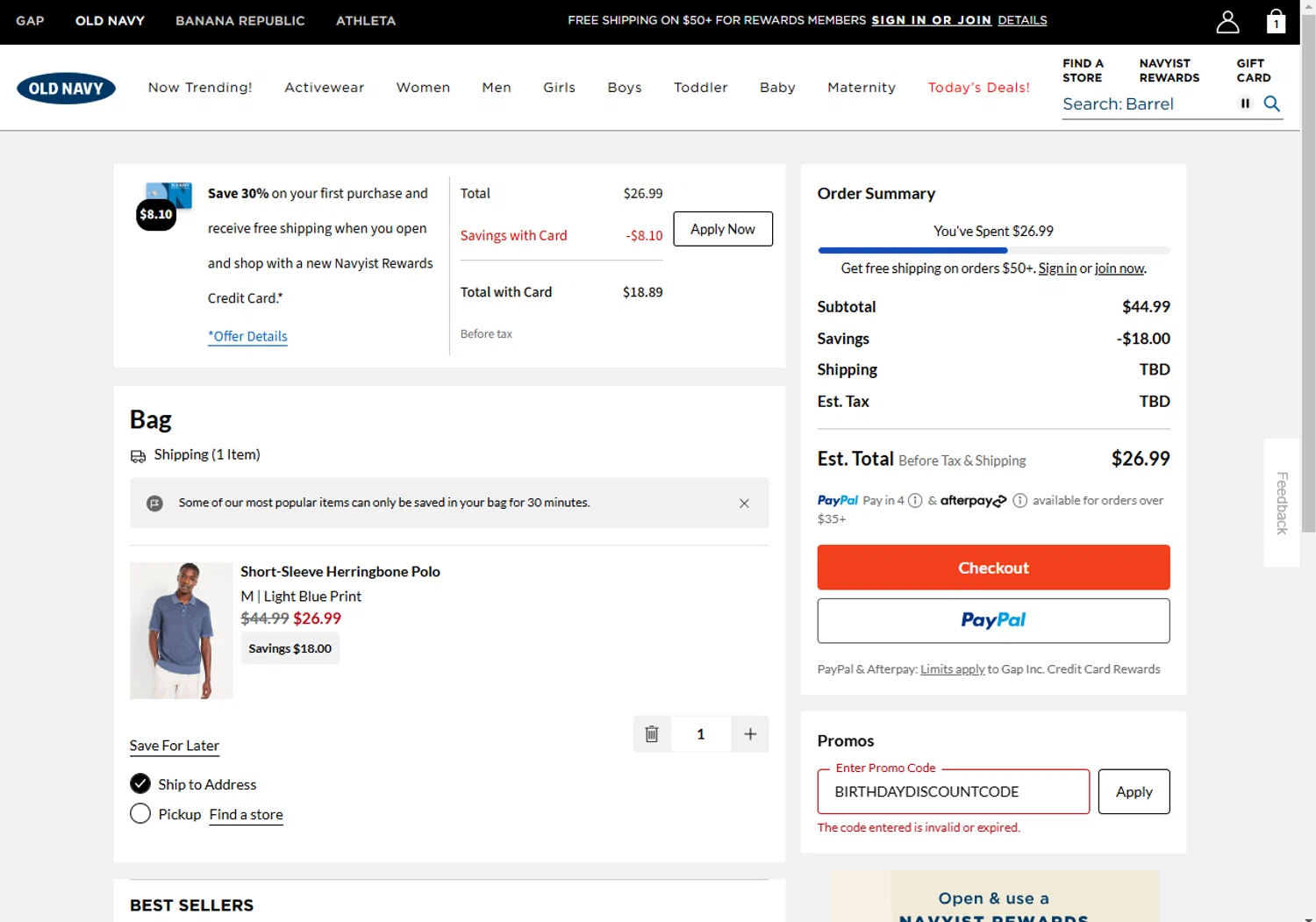The image size is (1316, 922).
Task: Click into the promo code field
Action: tap(953, 791)
